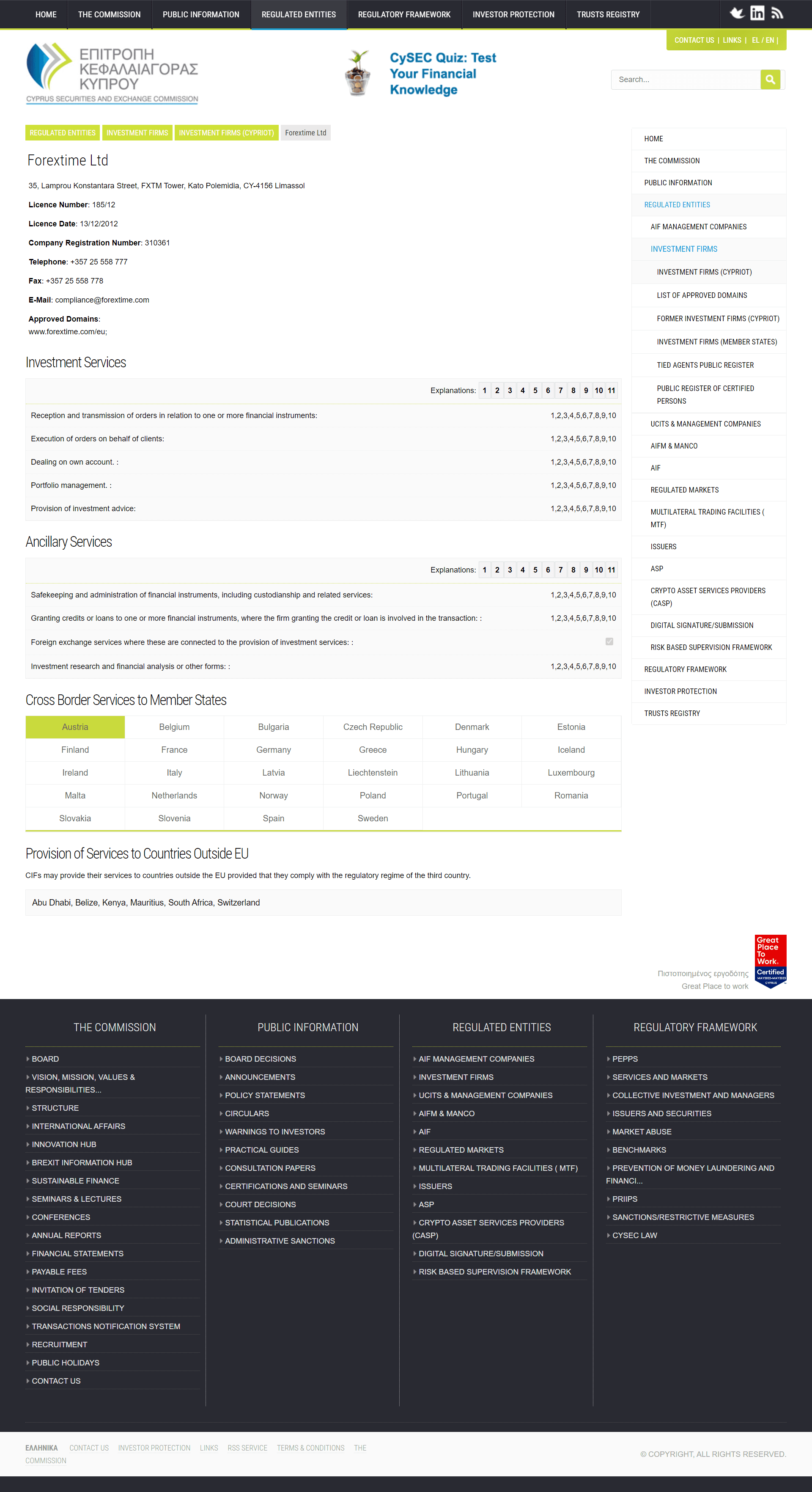Open the HOME top menu item
This screenshot has width=812, height=1492.
46,14
